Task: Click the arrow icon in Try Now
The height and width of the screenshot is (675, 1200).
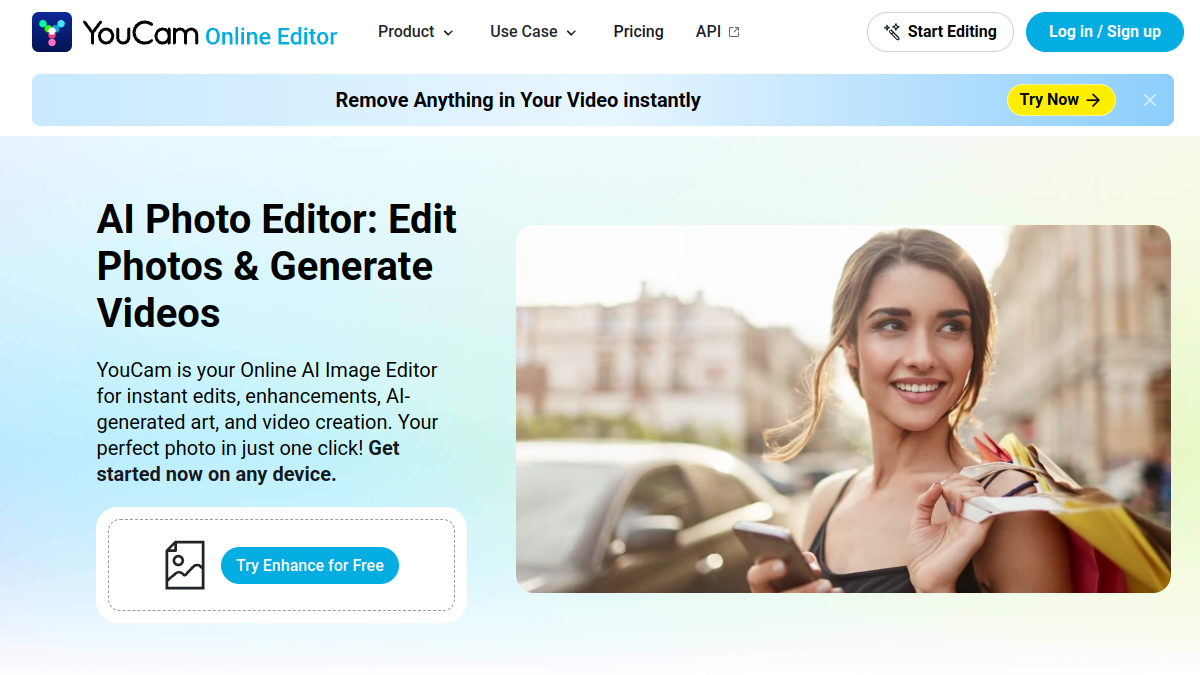Action: point(1093,100)
